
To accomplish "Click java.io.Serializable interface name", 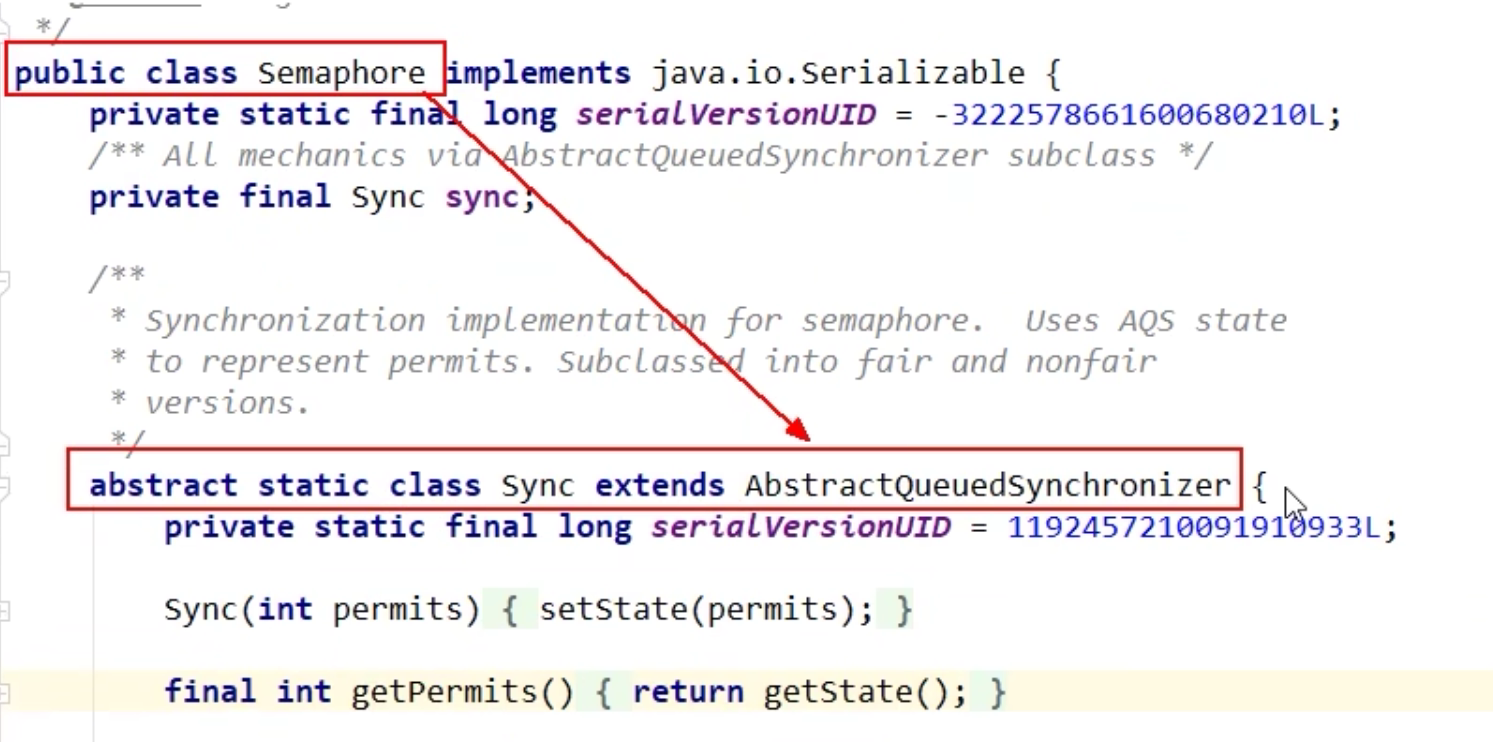I will tap(838, 74).
